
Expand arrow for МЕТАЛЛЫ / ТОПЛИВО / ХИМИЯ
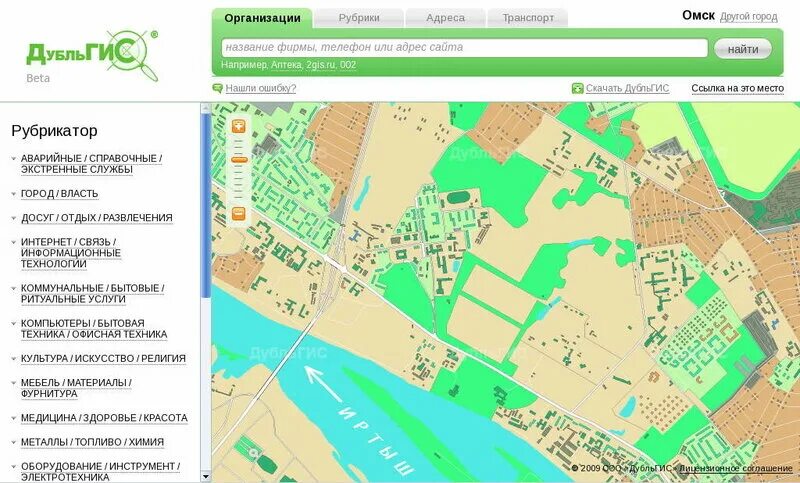click(x=14, y=442)
